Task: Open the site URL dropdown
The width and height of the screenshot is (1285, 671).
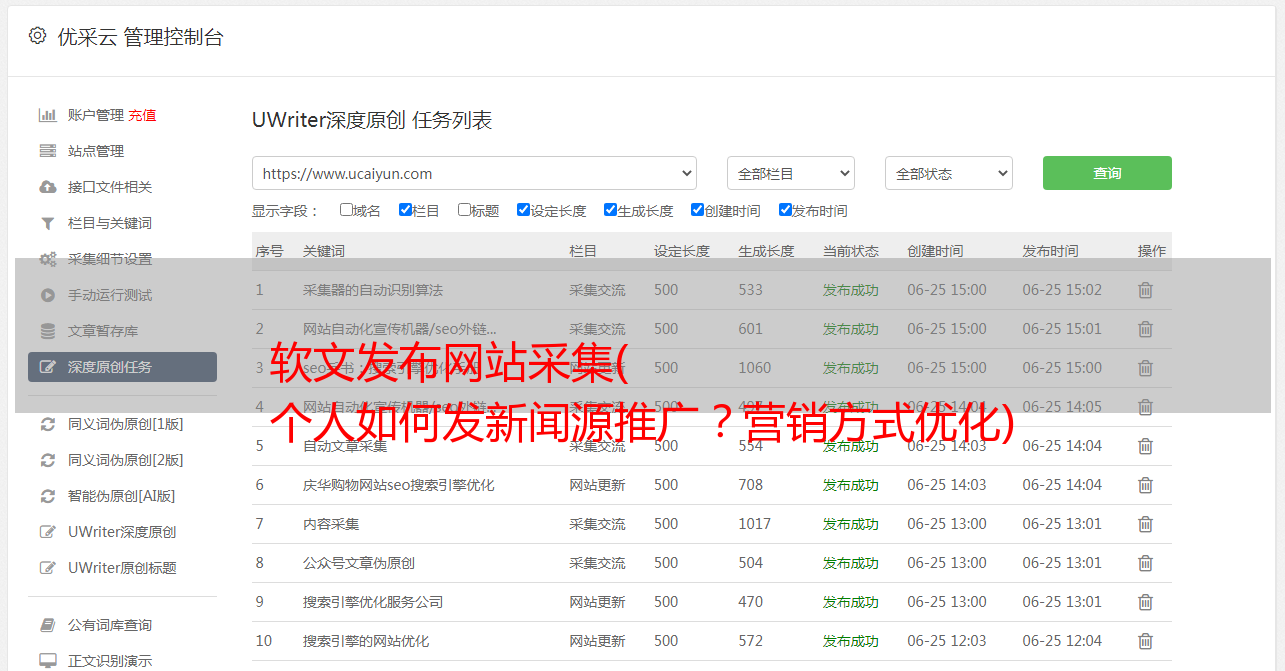Action: (x=474, y=173)
